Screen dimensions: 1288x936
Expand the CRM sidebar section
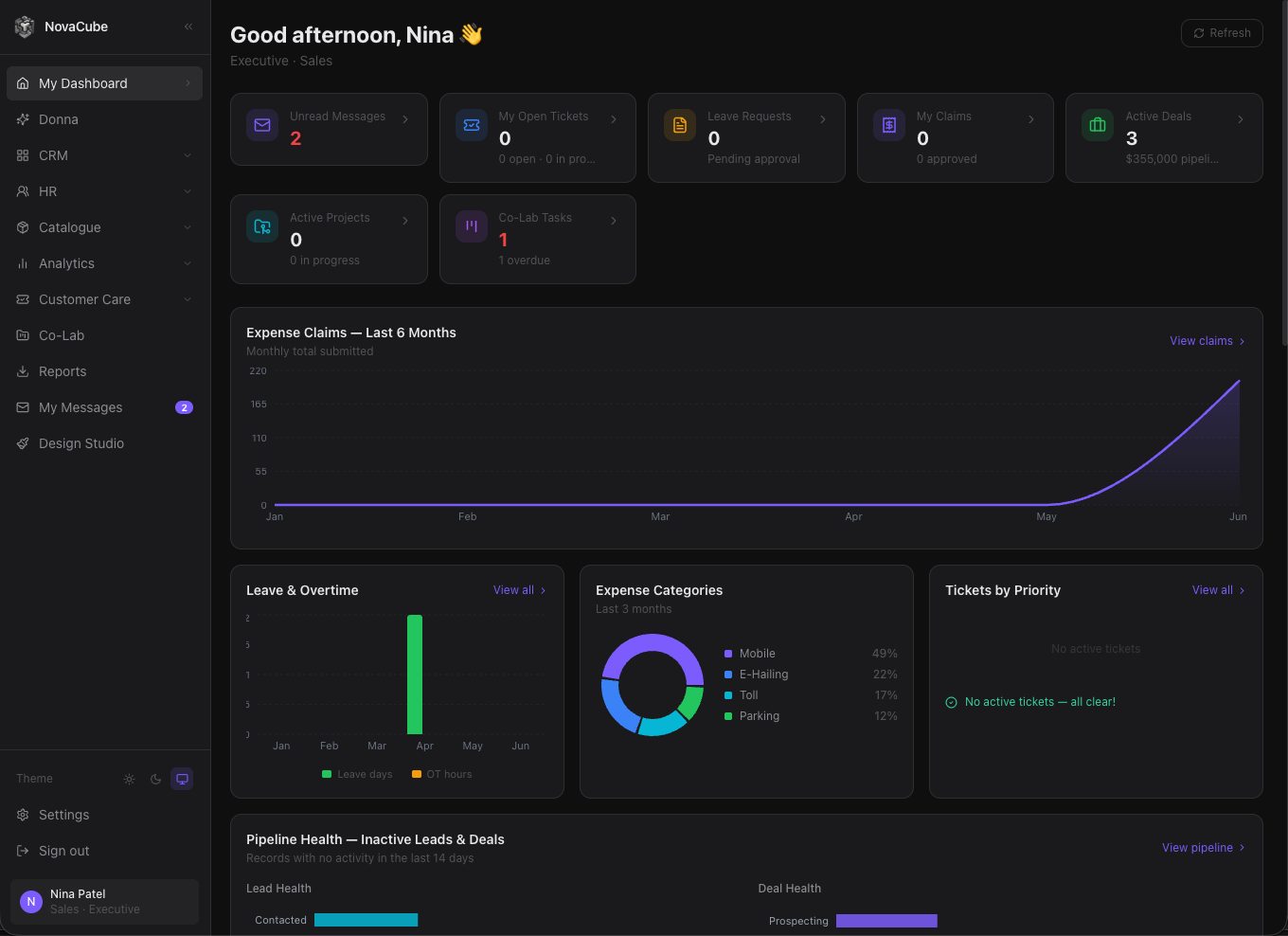pyautogui.click(x=104, y=155)
